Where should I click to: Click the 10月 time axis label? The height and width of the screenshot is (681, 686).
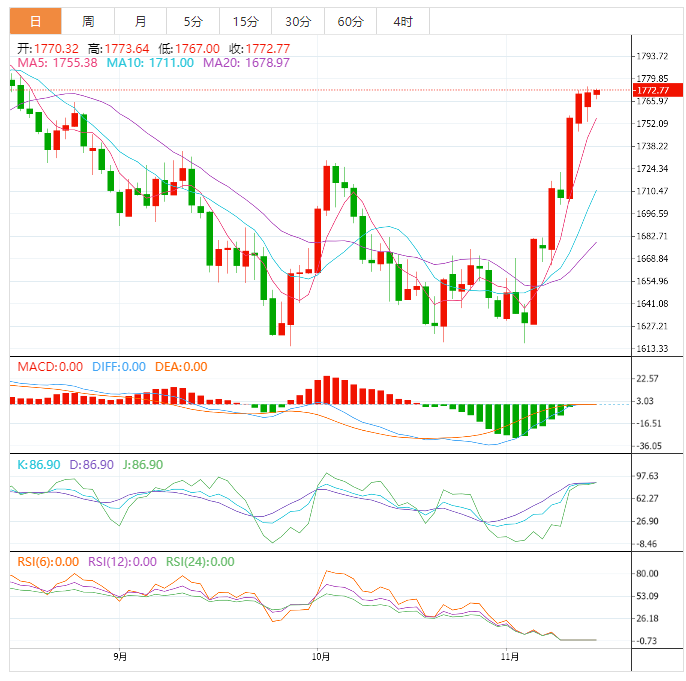point(321,657)
